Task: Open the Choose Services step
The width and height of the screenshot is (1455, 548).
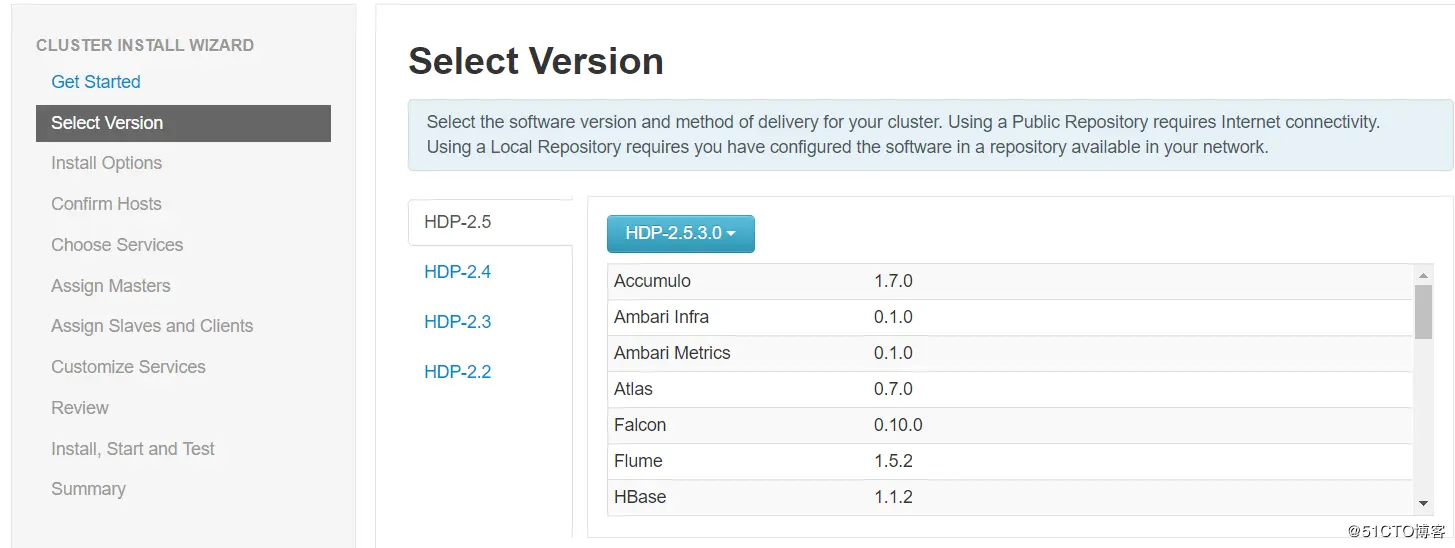Action: click(x=117, y=245)
